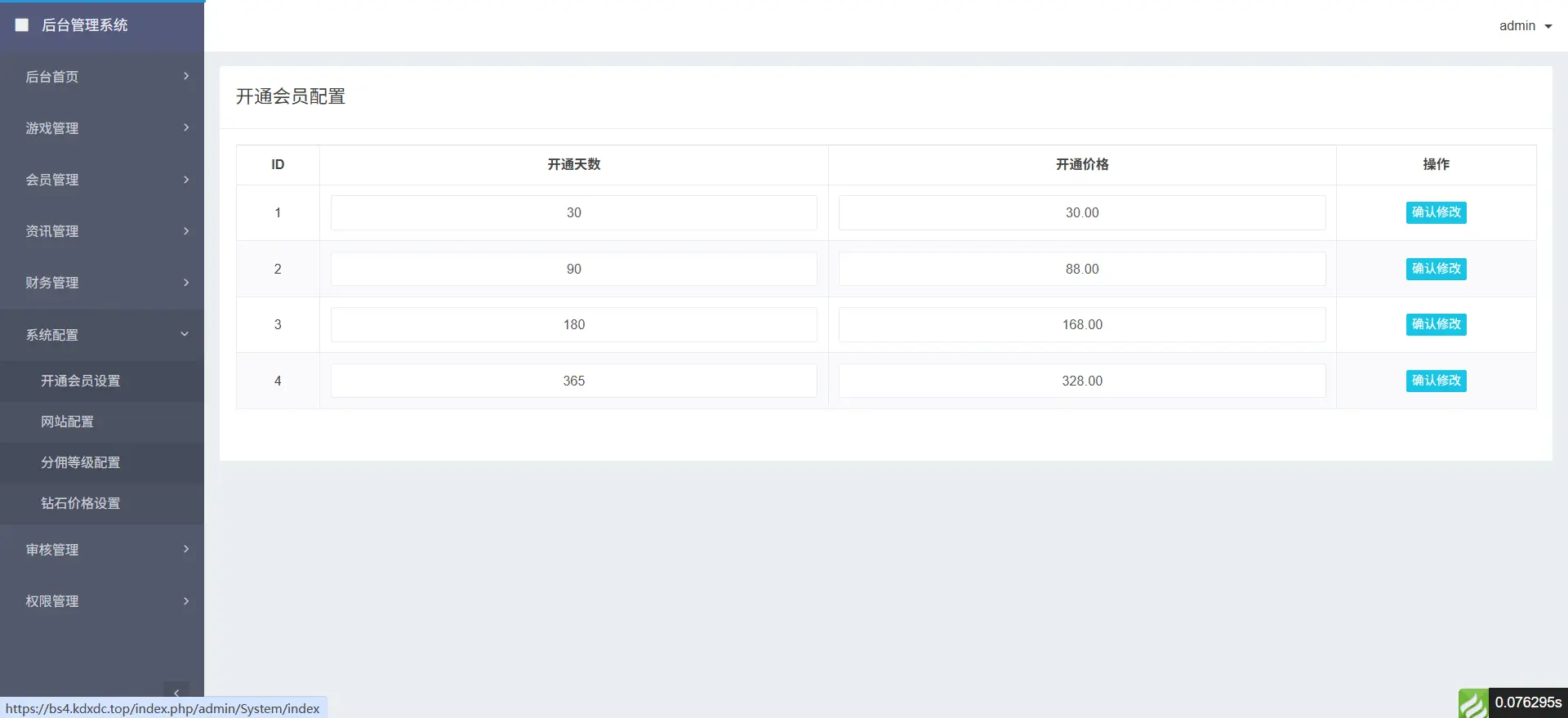Open 钻石价格设置 submenu item
Screen dimensions: 1568x718
(102, 503)
